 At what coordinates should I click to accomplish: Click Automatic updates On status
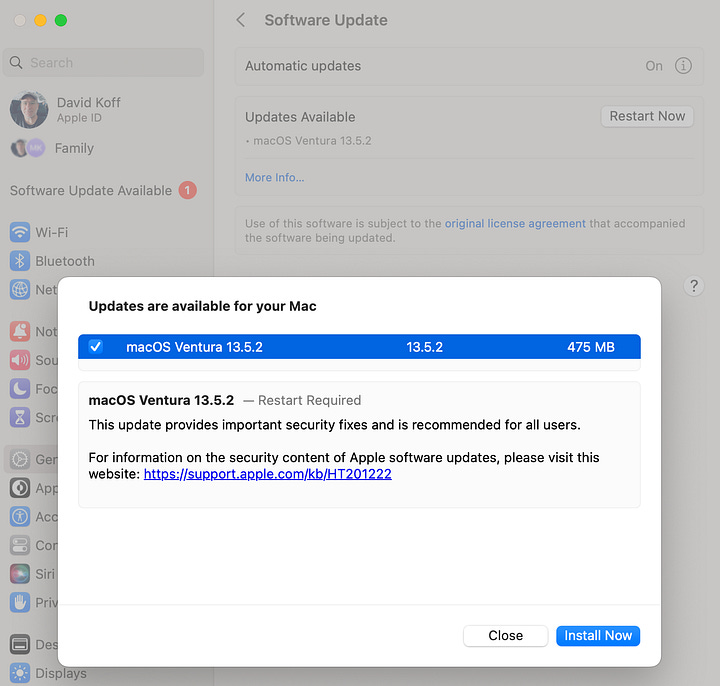pyautogui.click(x=654, y=66)
